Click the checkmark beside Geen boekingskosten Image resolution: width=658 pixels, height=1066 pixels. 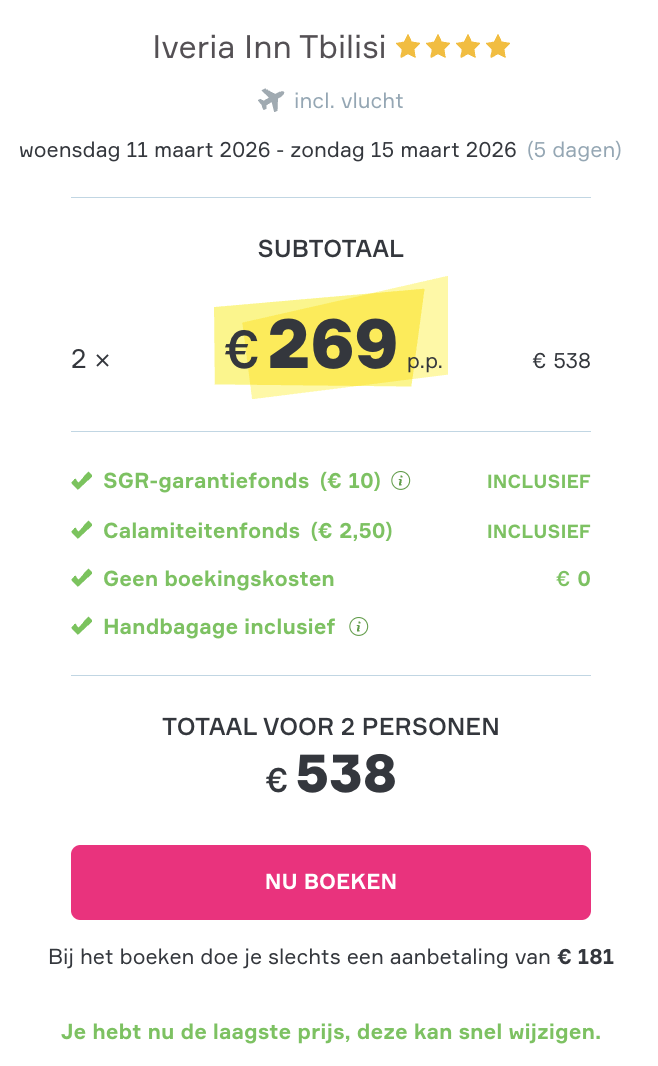click(x=82, y=578)
